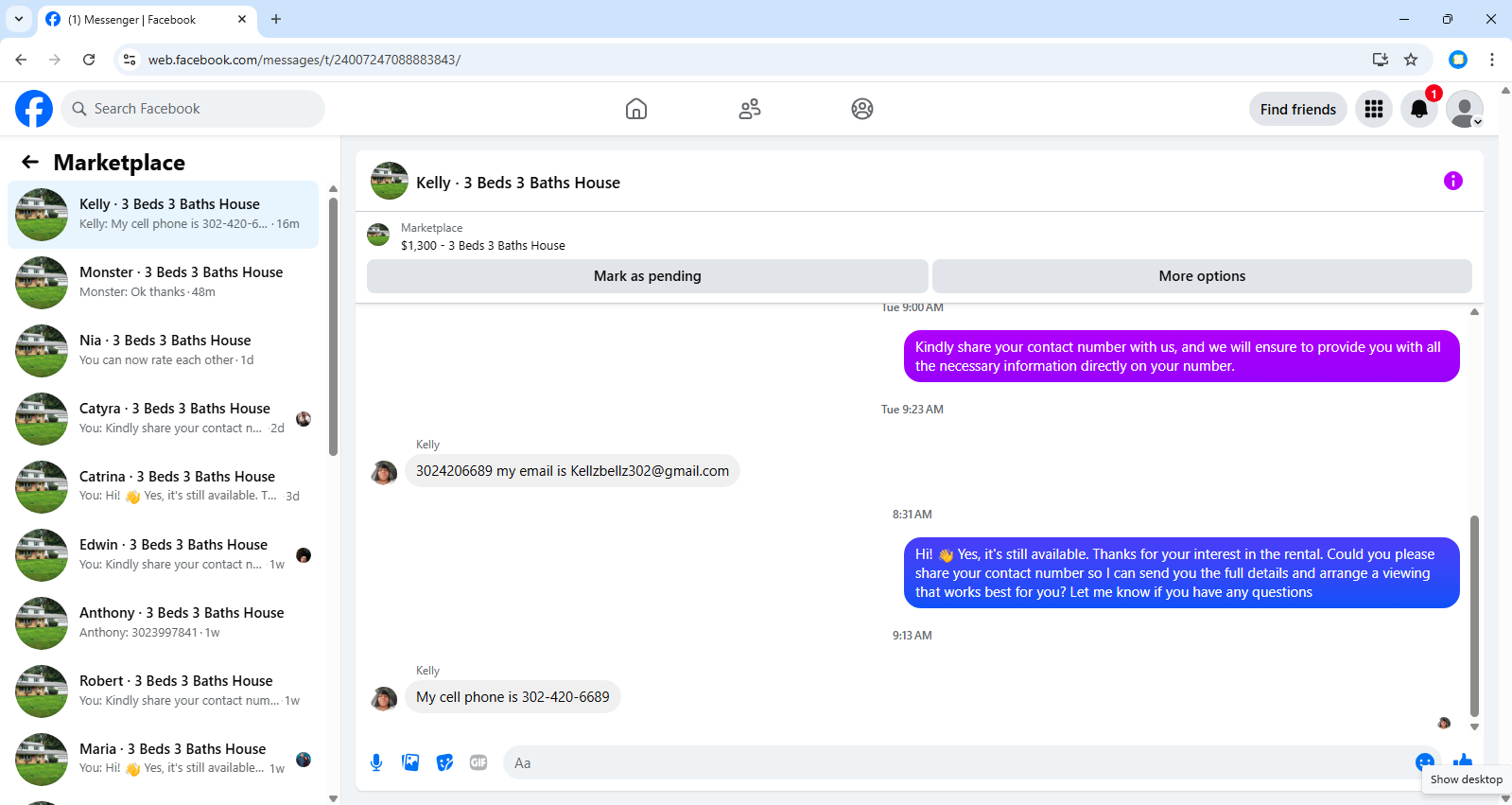Open the Nia conversation
The height and width of the screenshot is (805, 1512).
tap(163, 351)
